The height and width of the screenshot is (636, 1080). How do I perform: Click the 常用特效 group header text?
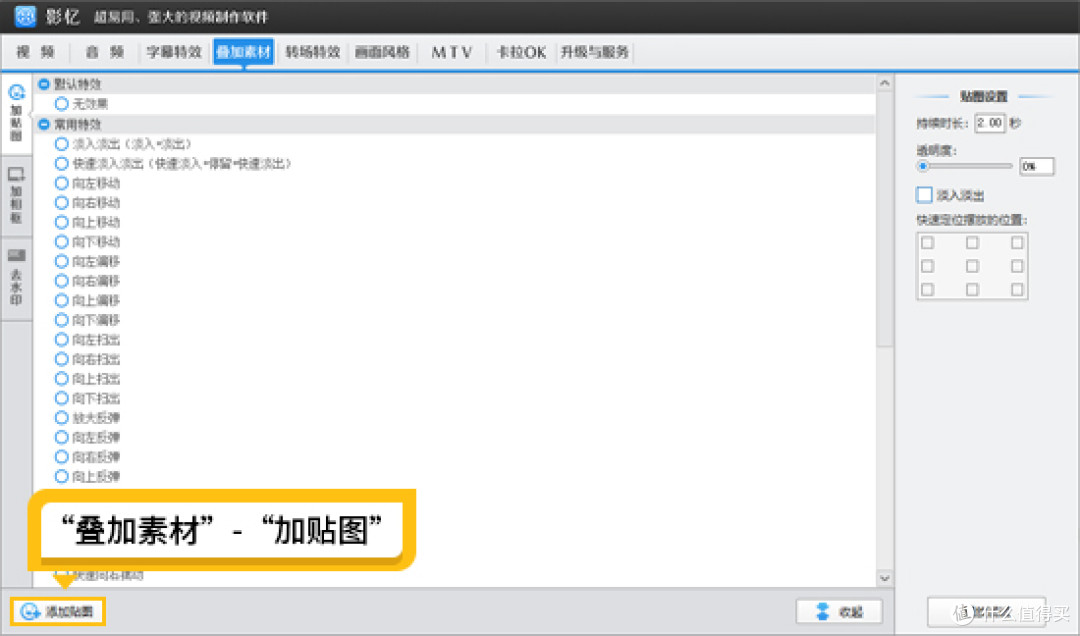77,124
